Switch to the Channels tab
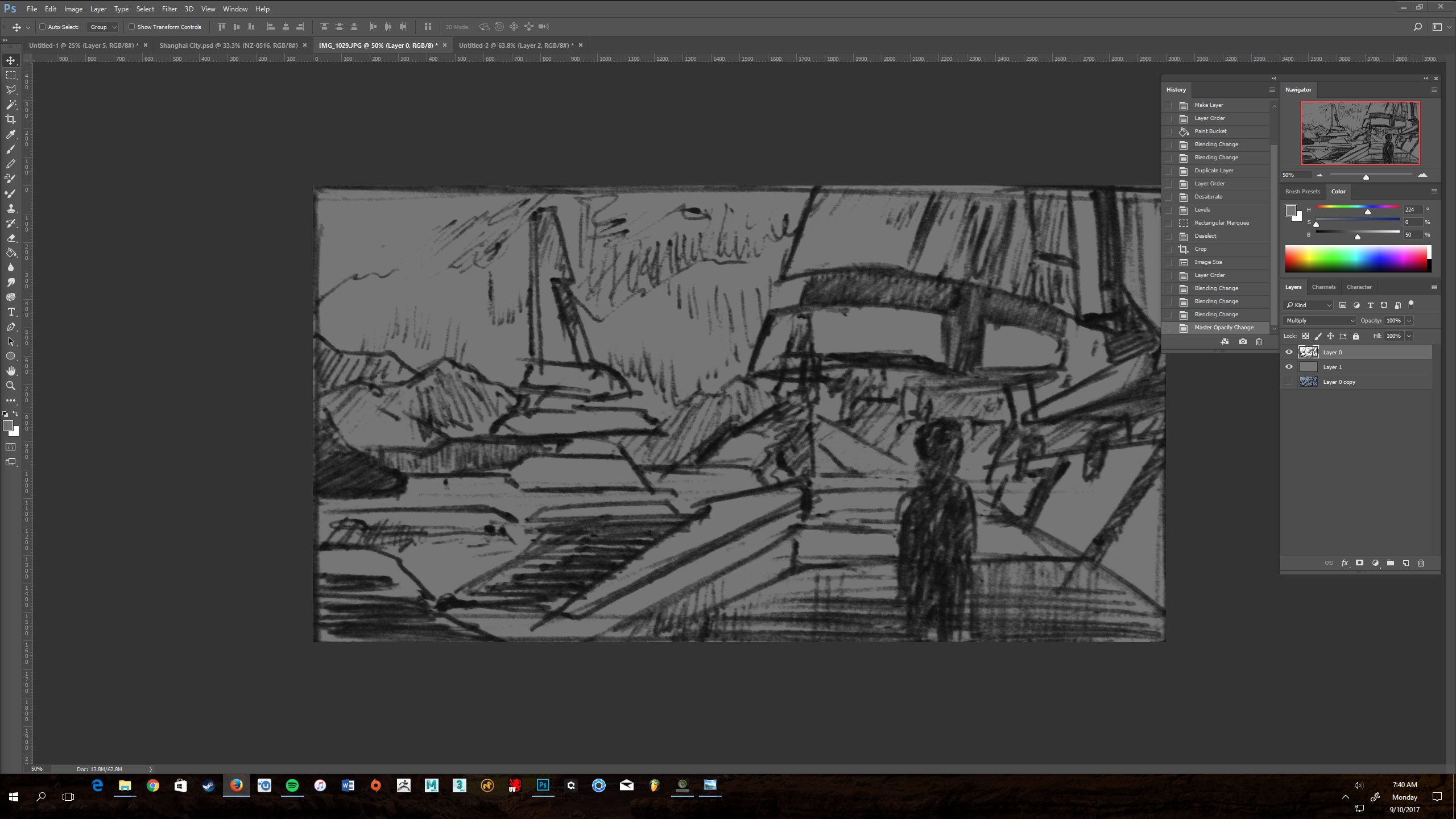Image resolution: width=1456 pixels, height=819 pixels. (1323, 287)
